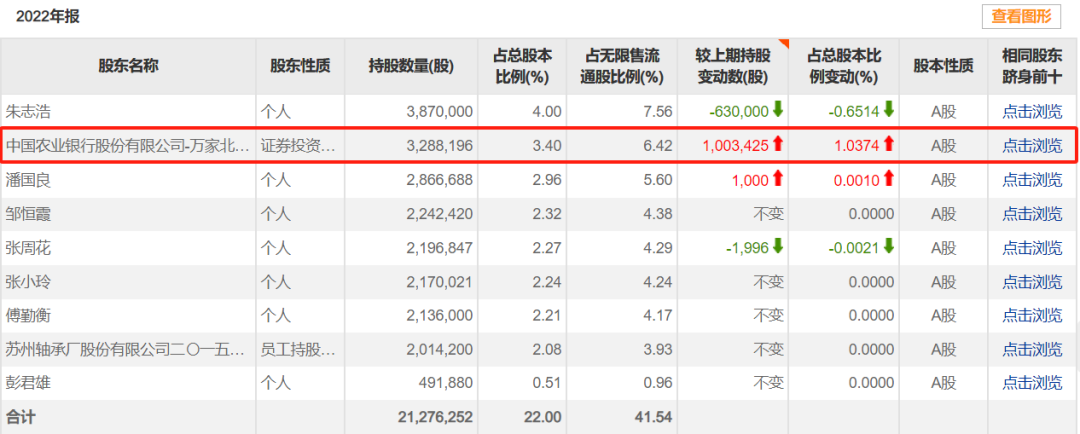The height and width of the screenshot is (434, 1080).
Task: Select shareholder name 张小玲
Action: click(x=28, y=282)
